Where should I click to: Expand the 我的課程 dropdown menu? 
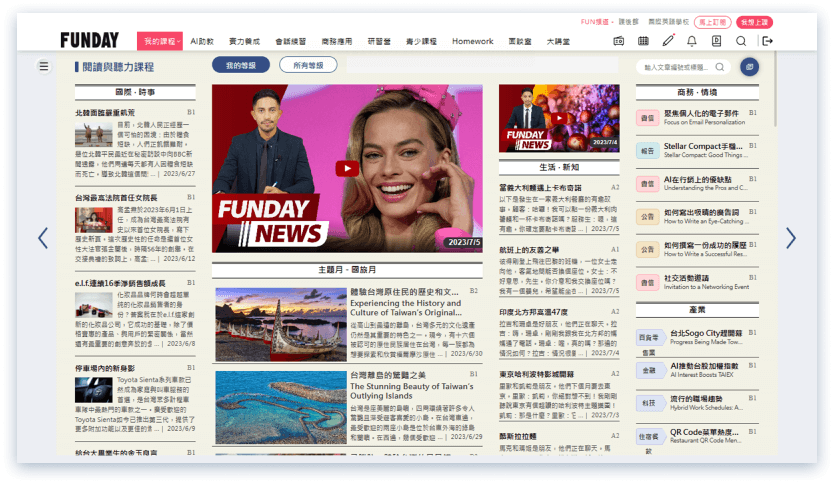(x=159, y=41)
